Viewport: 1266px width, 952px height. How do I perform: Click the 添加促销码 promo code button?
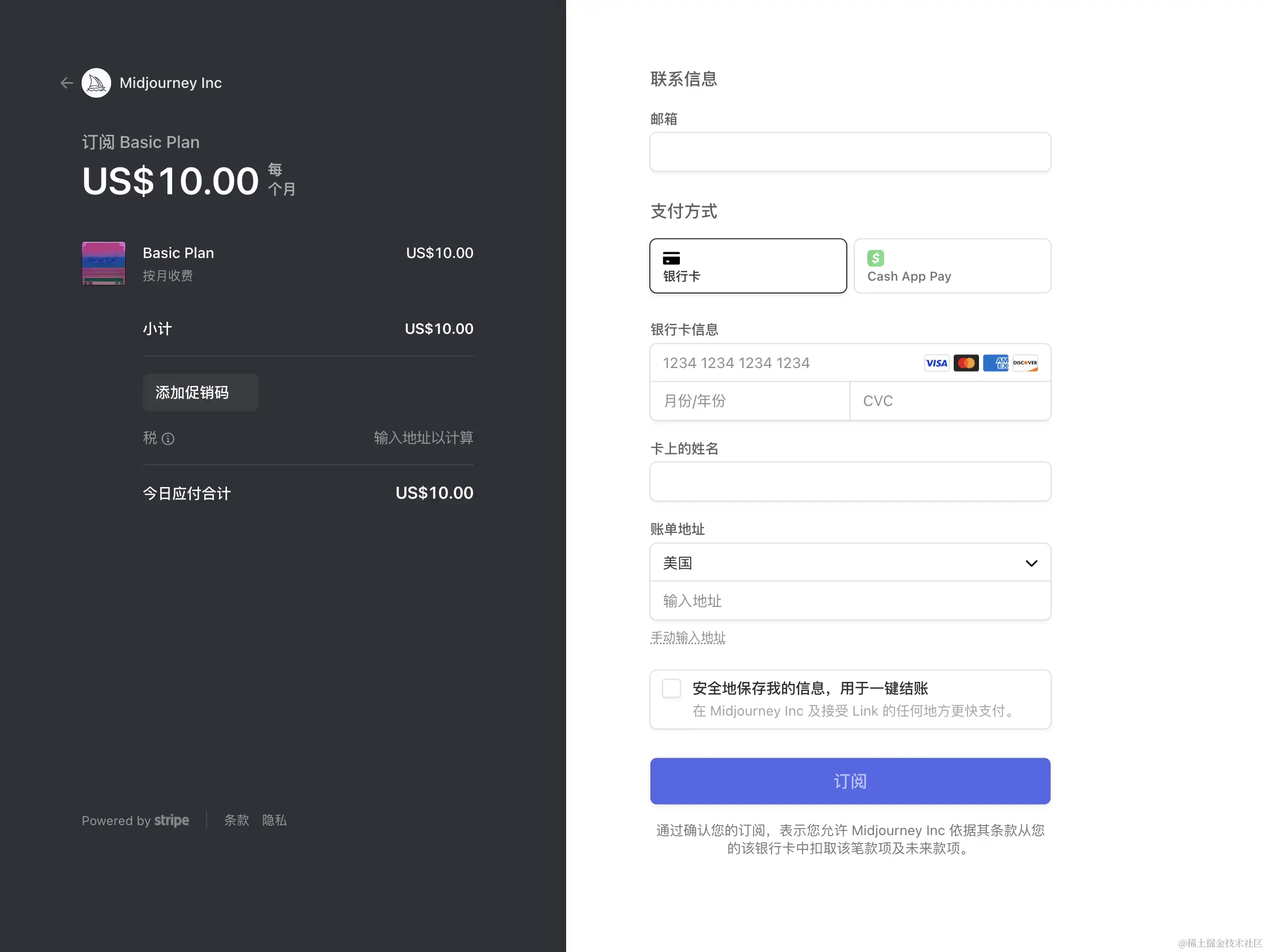(200, 392)
